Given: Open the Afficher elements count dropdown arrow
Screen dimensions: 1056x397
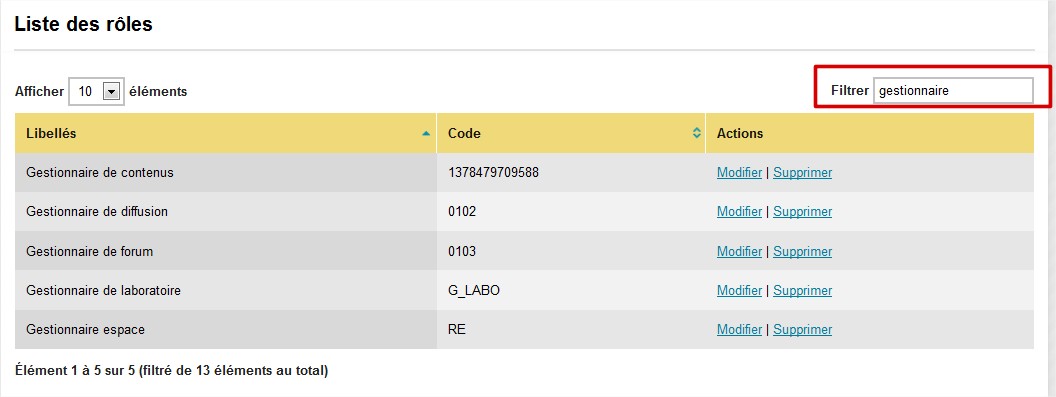Looking at the screenshot, I should click(112, 91).
